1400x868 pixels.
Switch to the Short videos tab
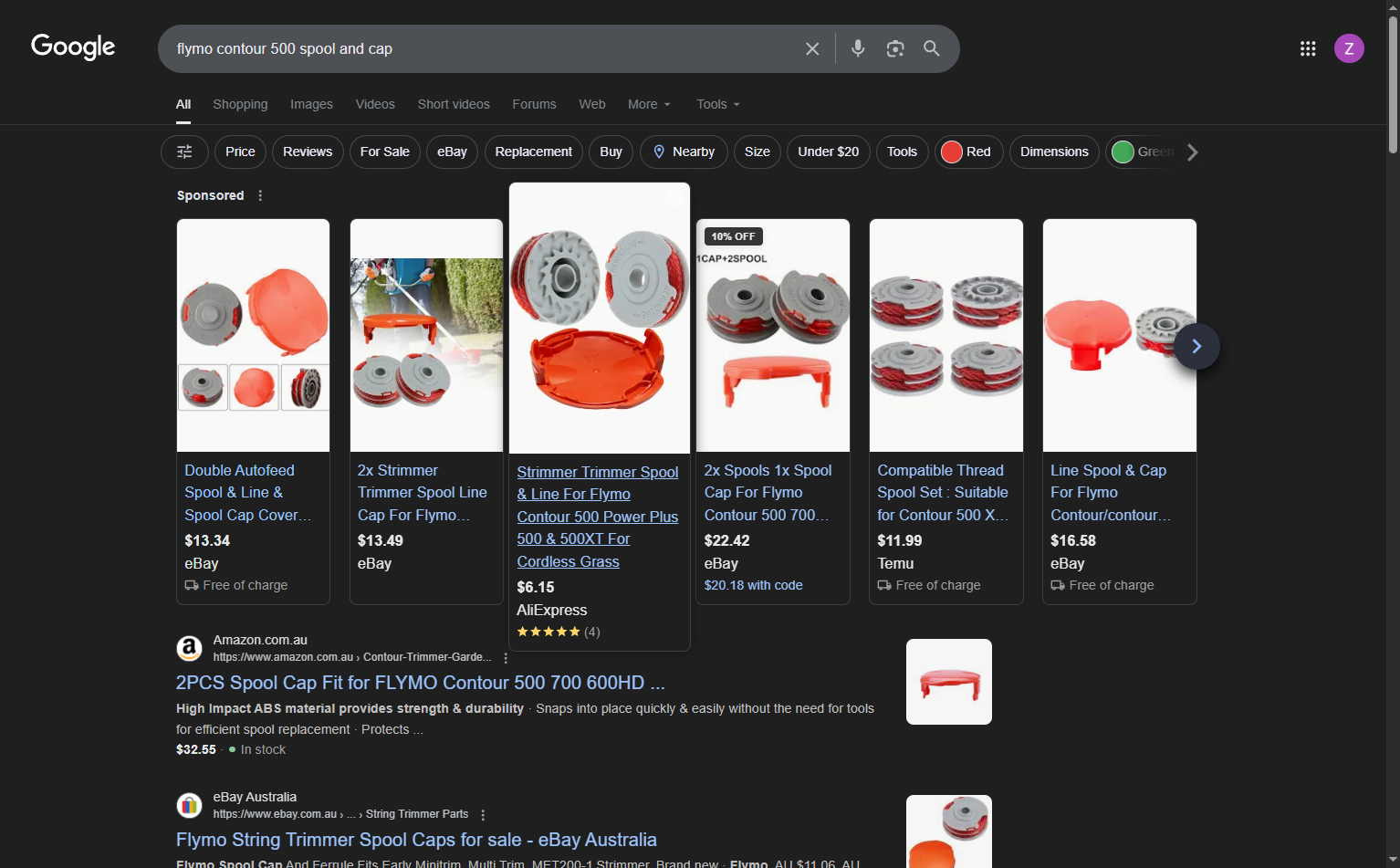click(454, 104)
